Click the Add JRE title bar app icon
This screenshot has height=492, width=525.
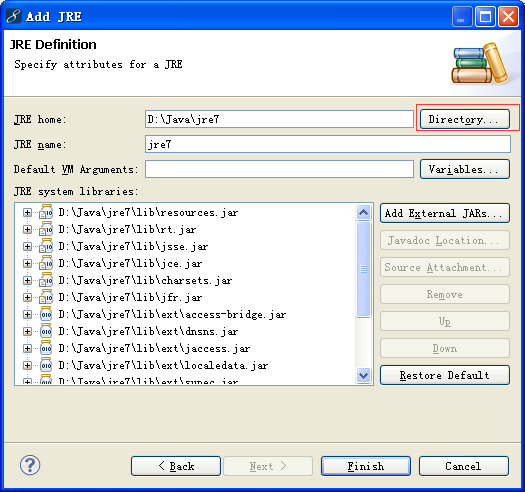click(x=14, y=16)
